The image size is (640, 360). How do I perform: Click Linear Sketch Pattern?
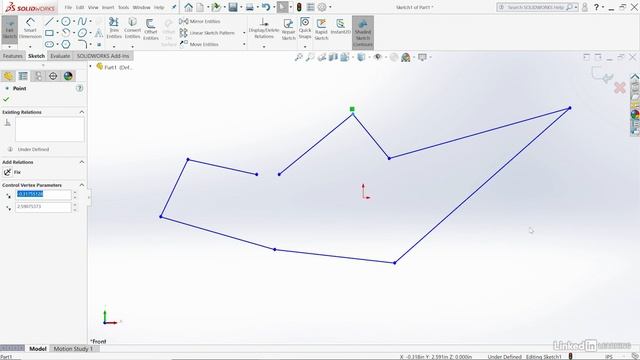pos(207,33)
